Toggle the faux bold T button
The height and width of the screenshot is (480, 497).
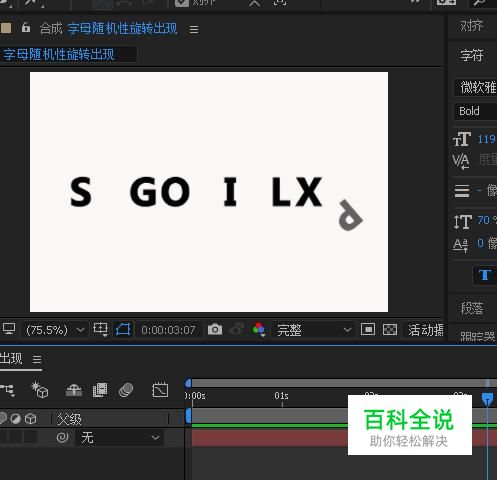(x=484, y=275)
